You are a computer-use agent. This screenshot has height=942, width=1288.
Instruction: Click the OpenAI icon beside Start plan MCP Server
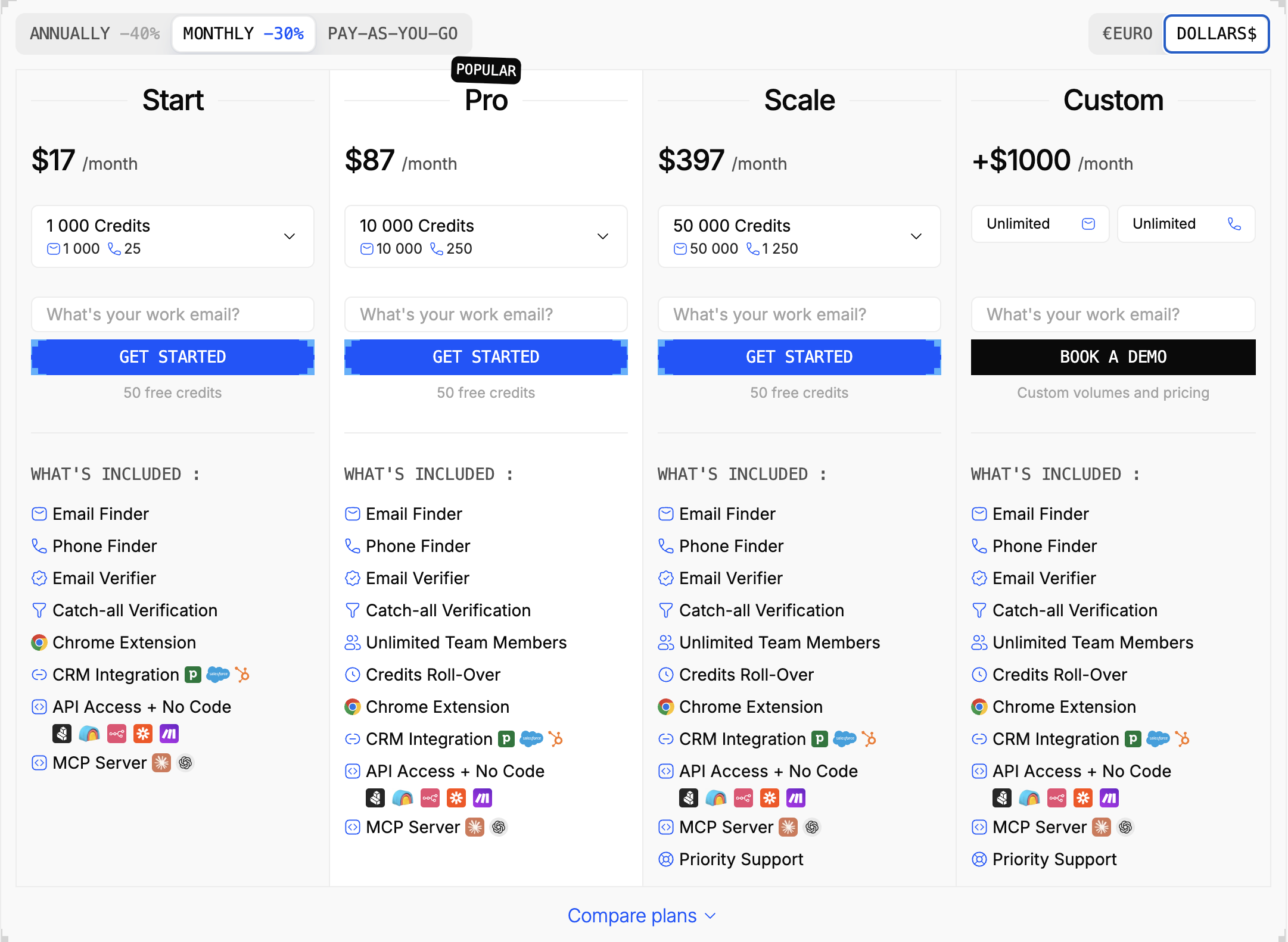pos(185,763)
